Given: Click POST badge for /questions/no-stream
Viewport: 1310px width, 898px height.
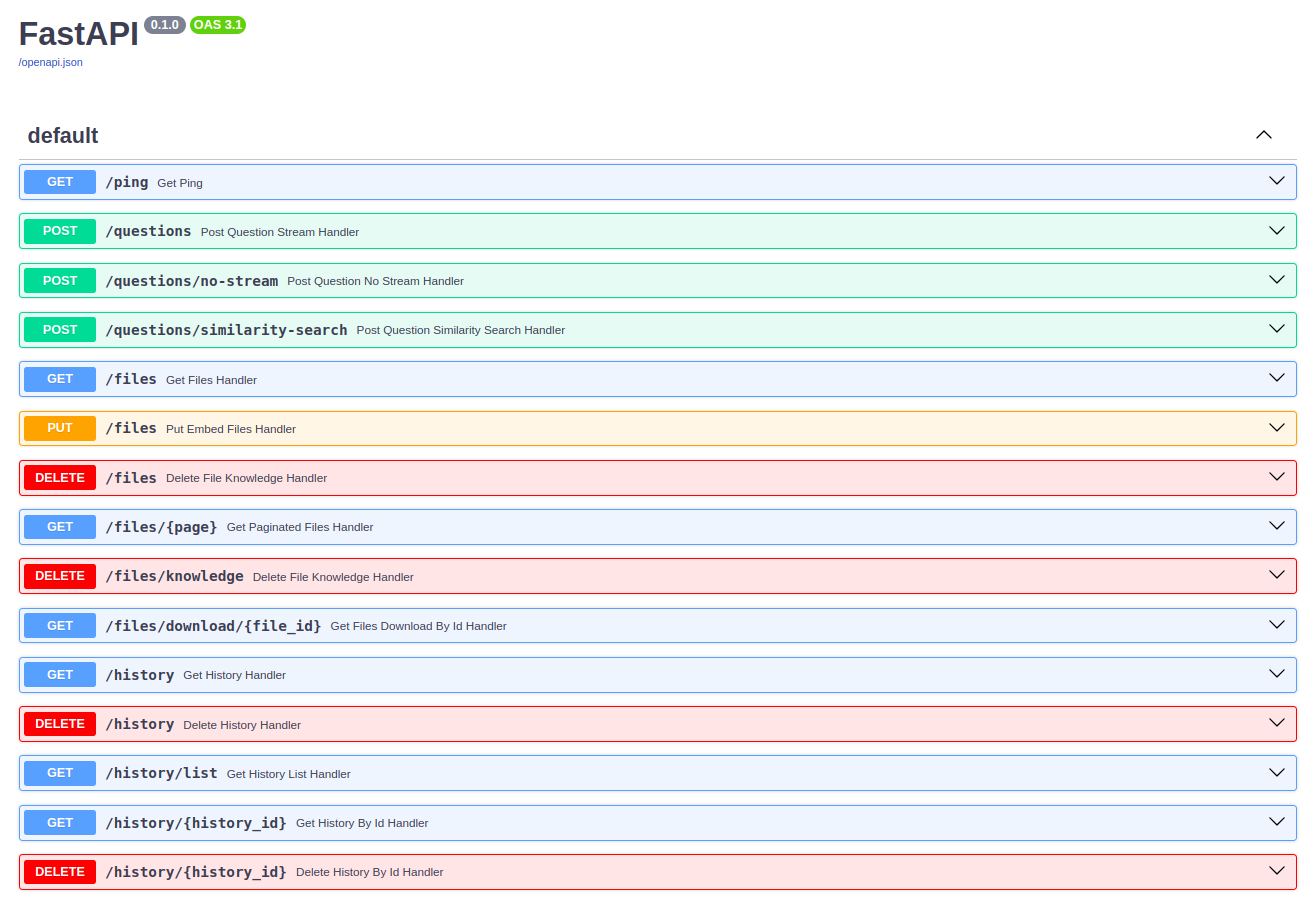Looking at the screenshot, I should click(60, 281).
